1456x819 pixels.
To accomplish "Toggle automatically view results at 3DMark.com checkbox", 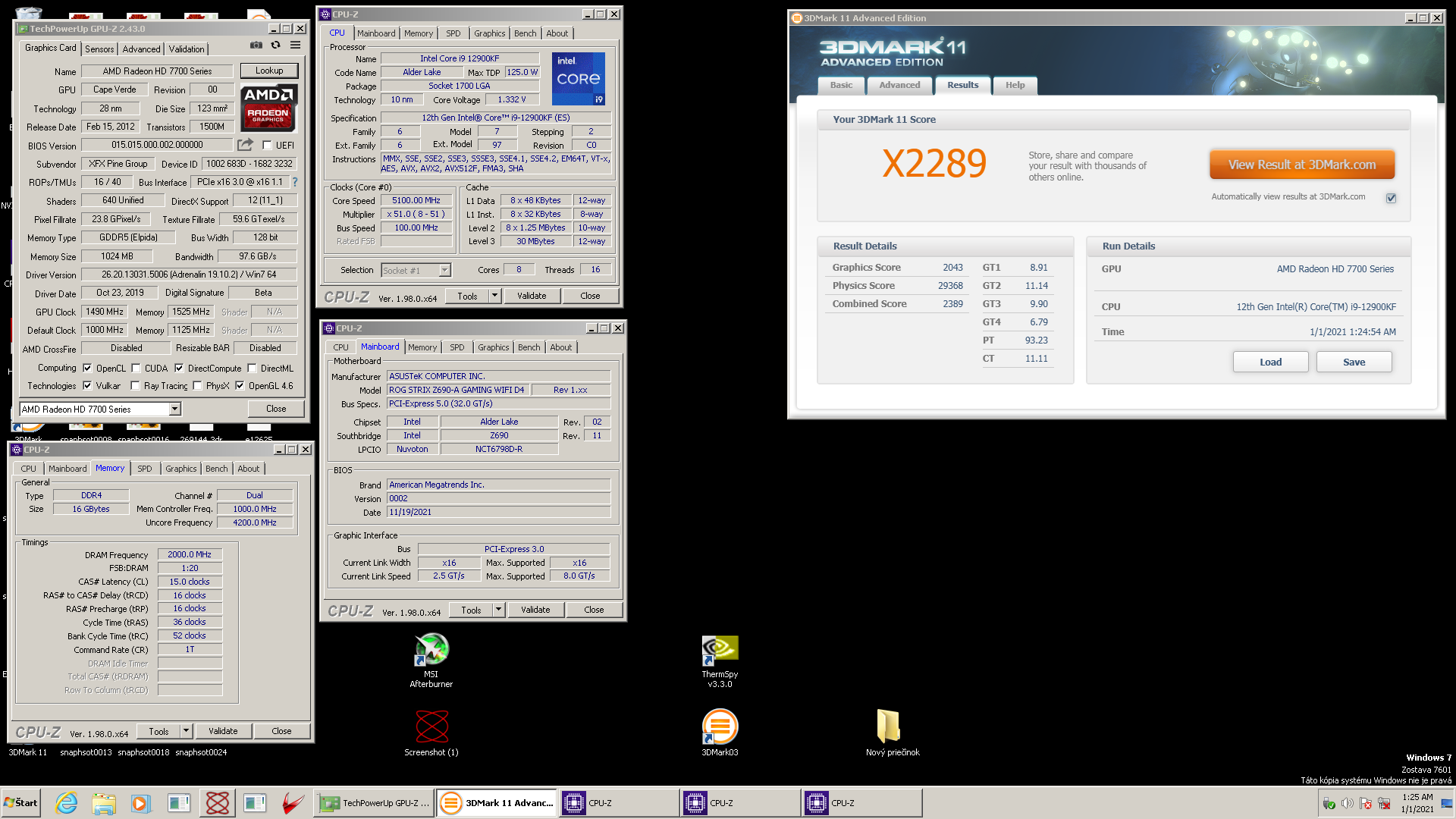I will point(1391,198).
